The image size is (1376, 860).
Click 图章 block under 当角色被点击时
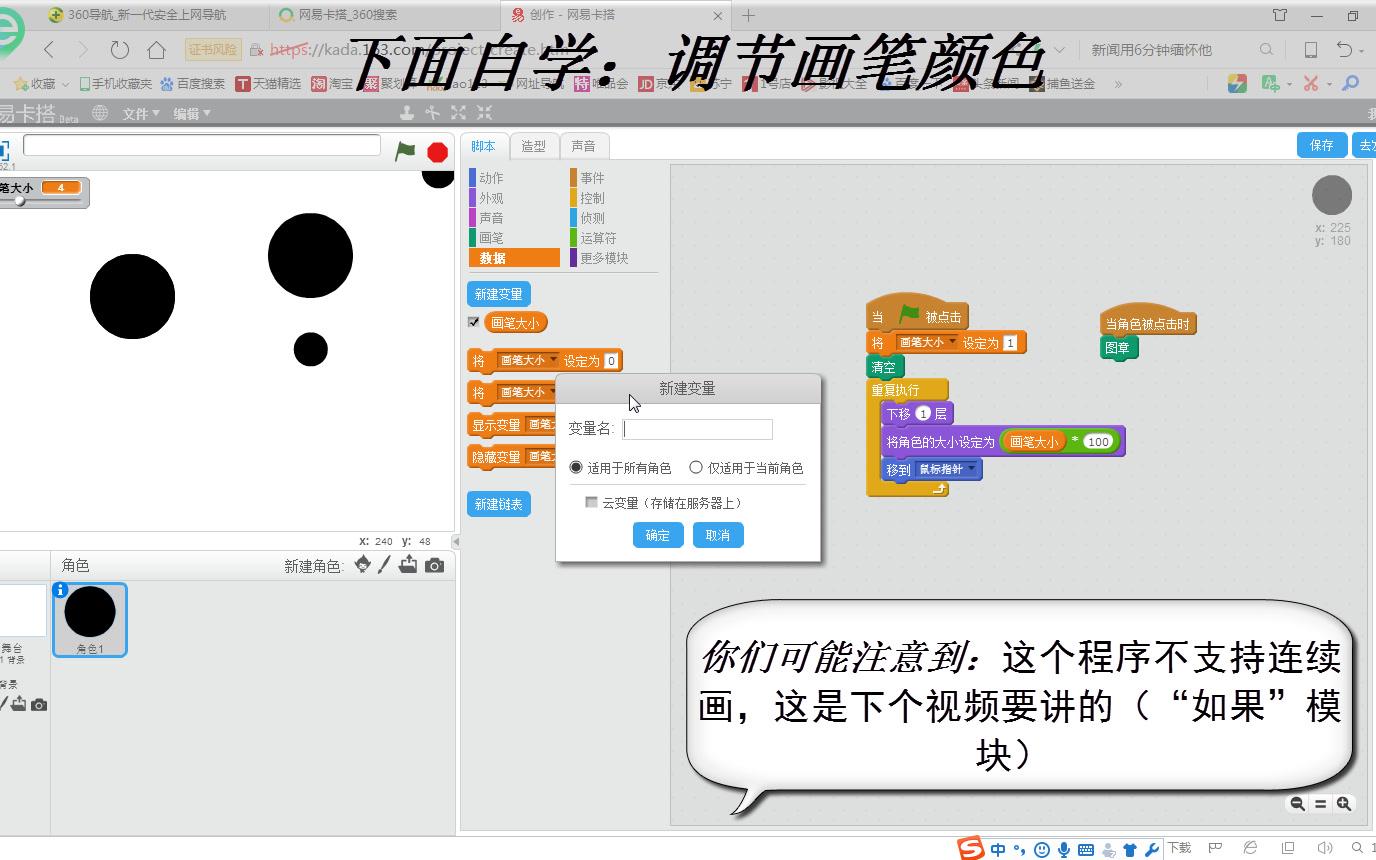(1118, 348)
